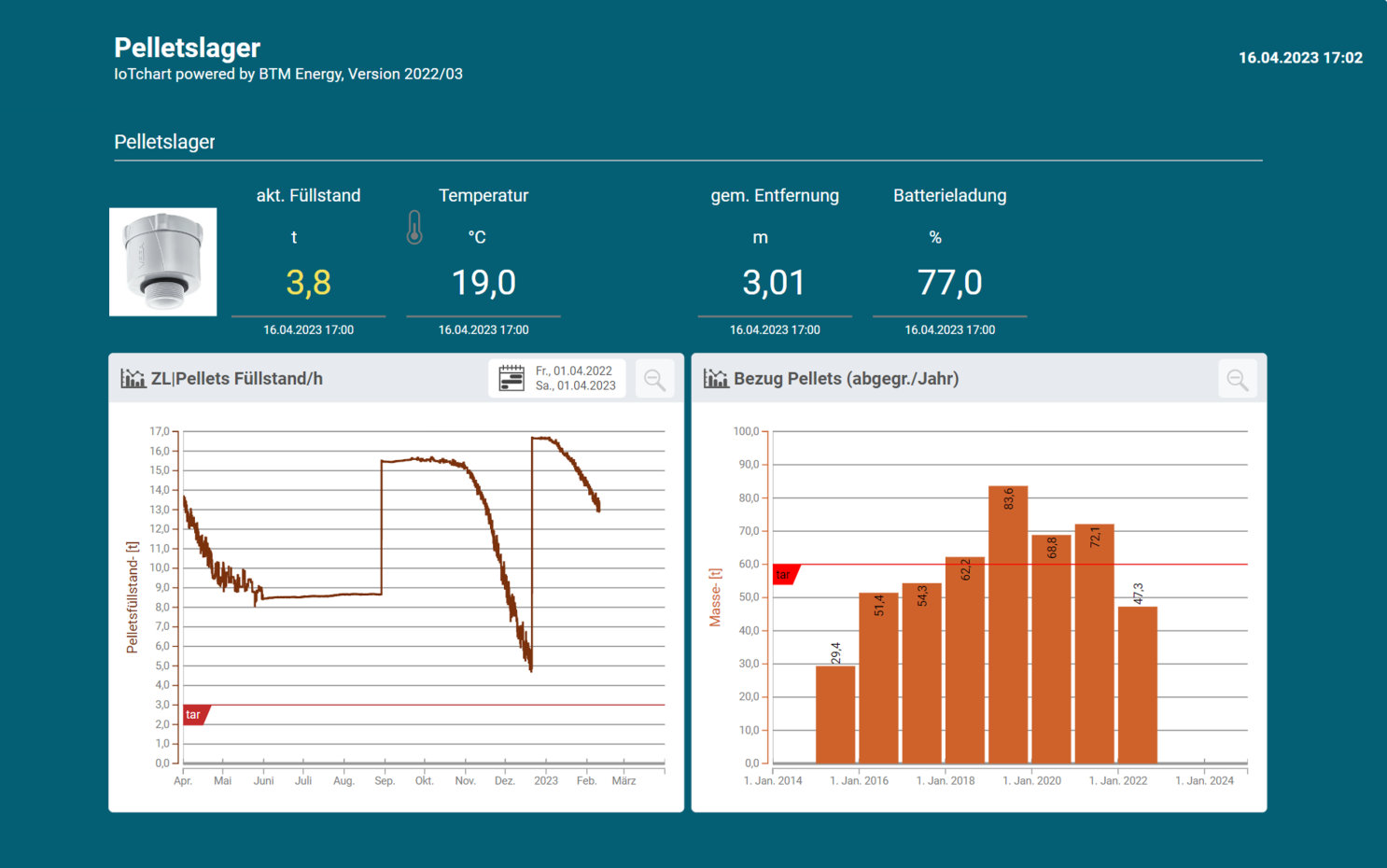Image resolution: width=1387 pixels, height=868 pixels.
Task: Select the bar labeled 47,3
Action: coord(1137,684)
